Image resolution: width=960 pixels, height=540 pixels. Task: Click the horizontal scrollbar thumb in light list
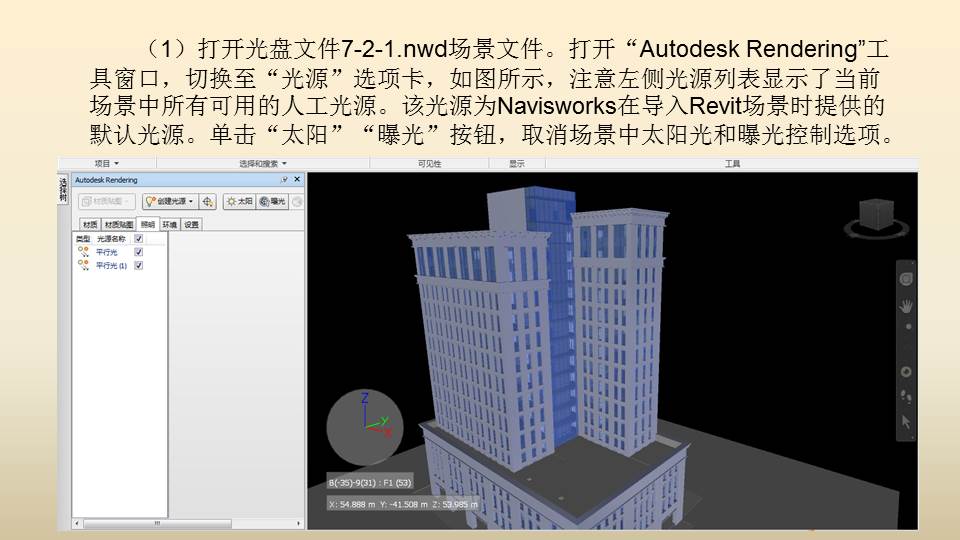point(157,523)
